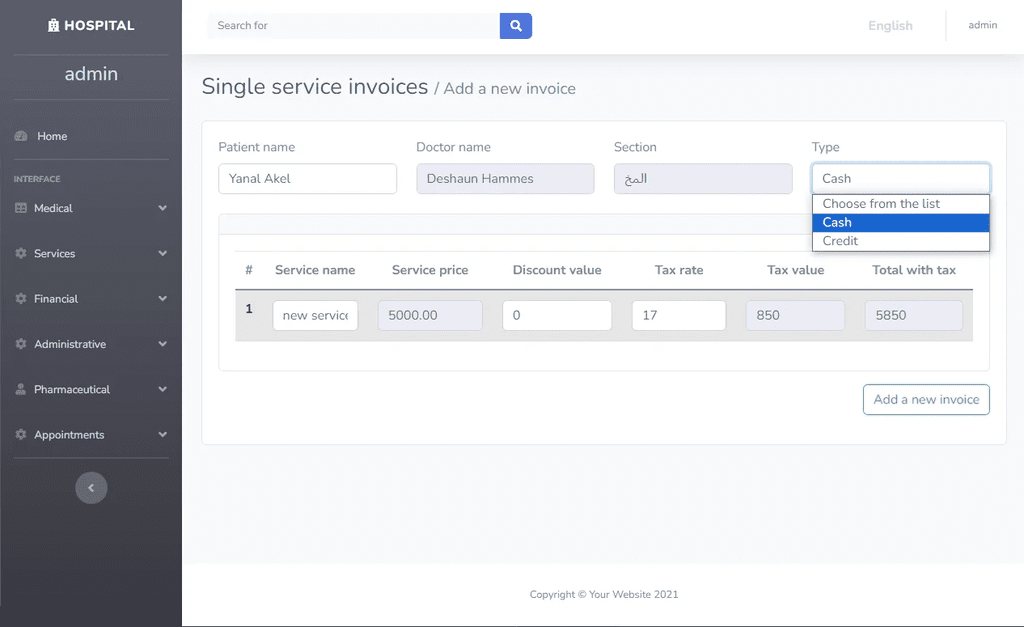Click the 'Discount value' column header
This screenshot has width=1024, height=627.
pyautogui.click(x=557, y=270)
